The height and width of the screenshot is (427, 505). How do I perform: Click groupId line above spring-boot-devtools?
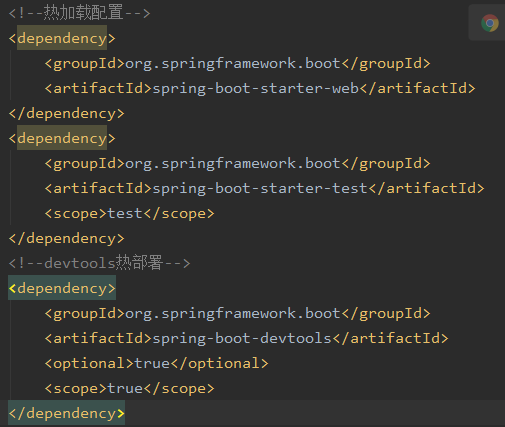click(237, 313)
